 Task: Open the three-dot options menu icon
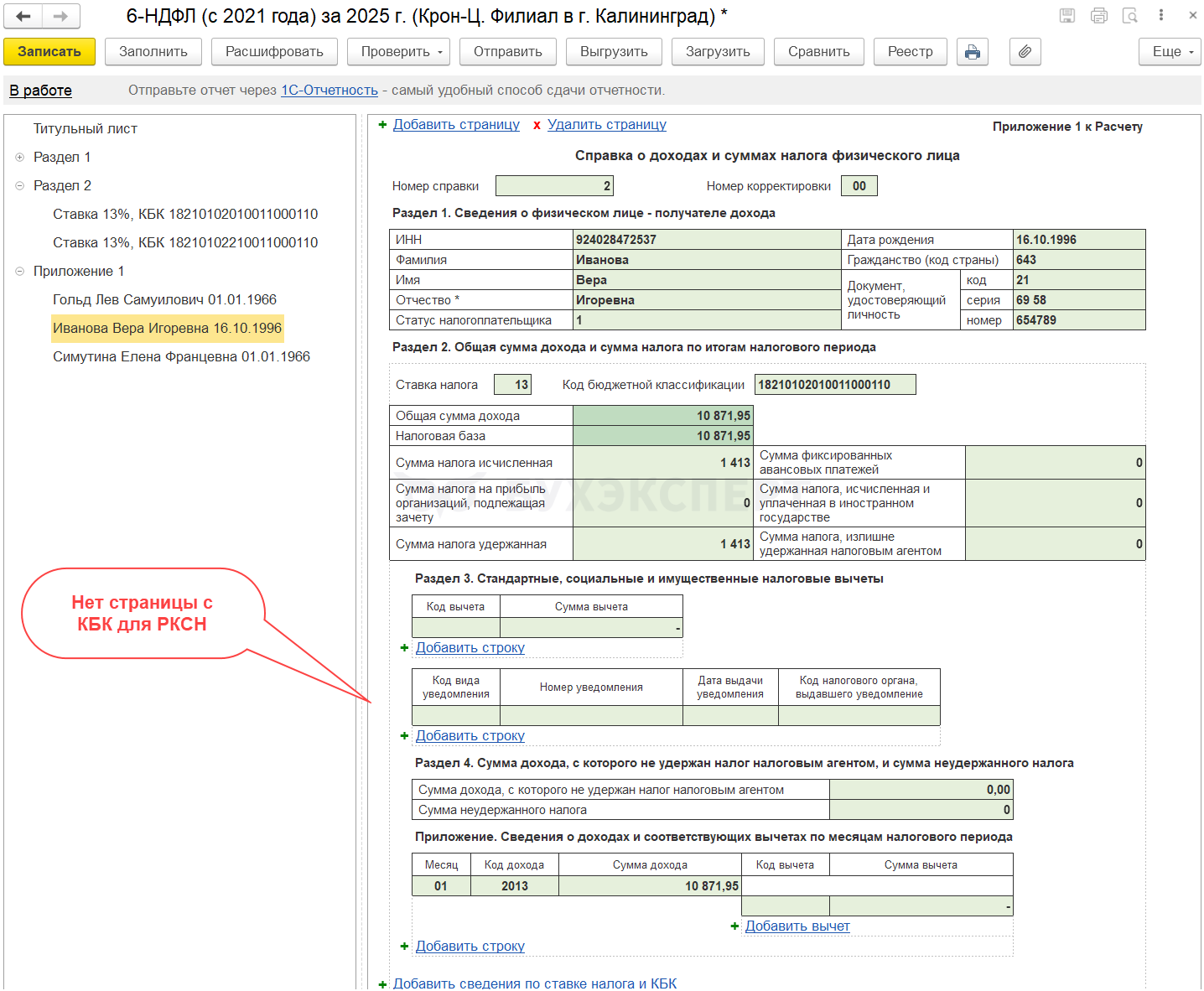click(x=1161, y=15)
